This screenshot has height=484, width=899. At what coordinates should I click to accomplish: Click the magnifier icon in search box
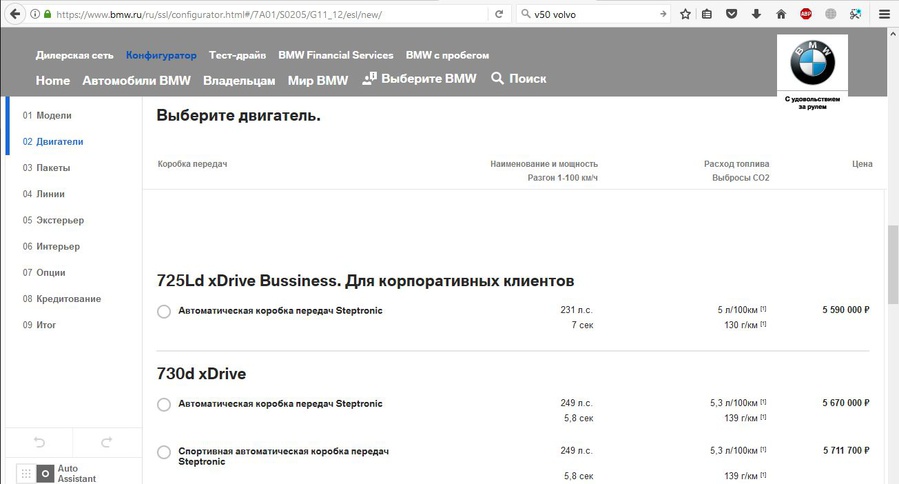(x=525, y=14)
